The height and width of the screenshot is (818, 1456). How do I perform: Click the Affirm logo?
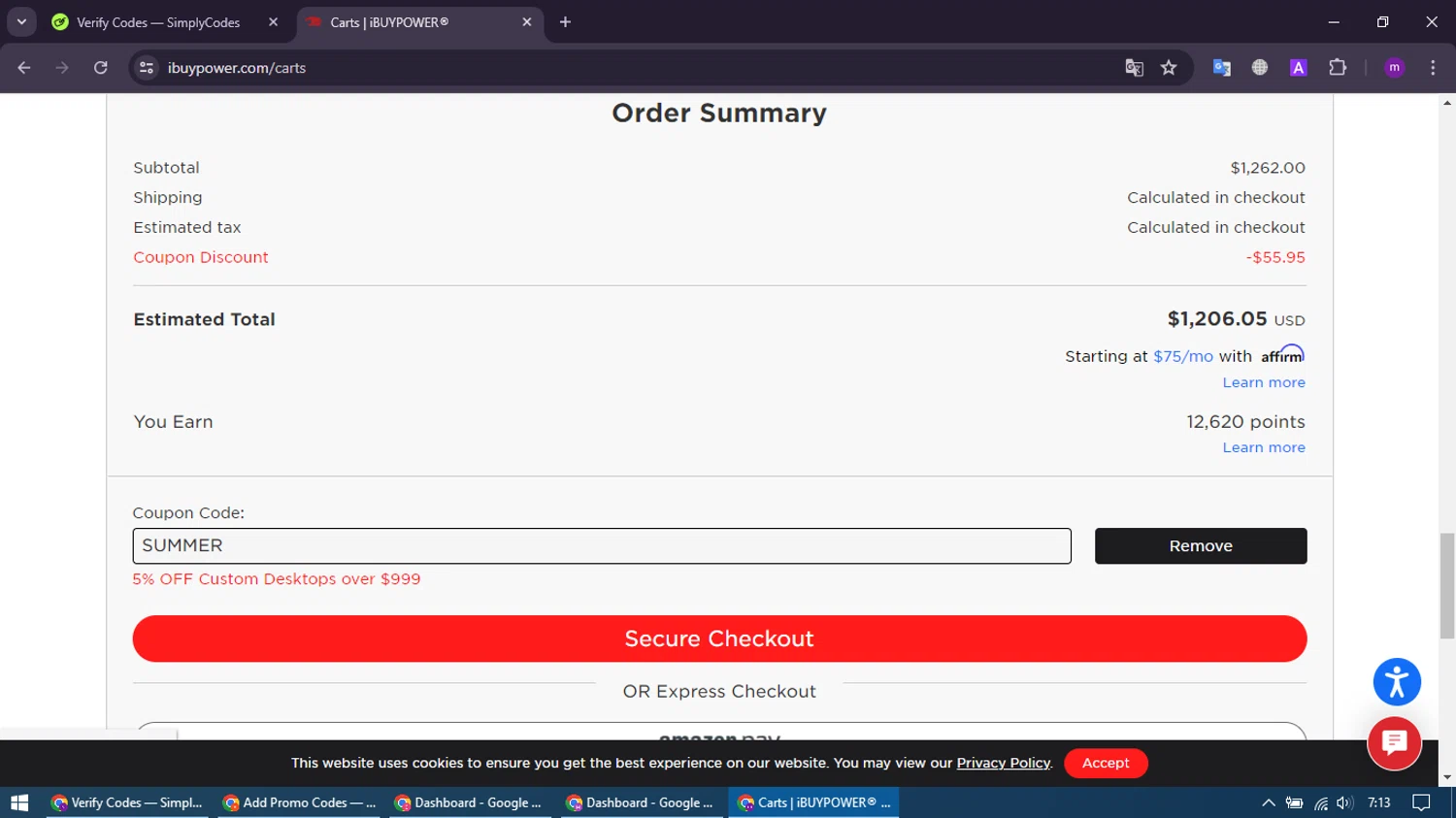1282,354
